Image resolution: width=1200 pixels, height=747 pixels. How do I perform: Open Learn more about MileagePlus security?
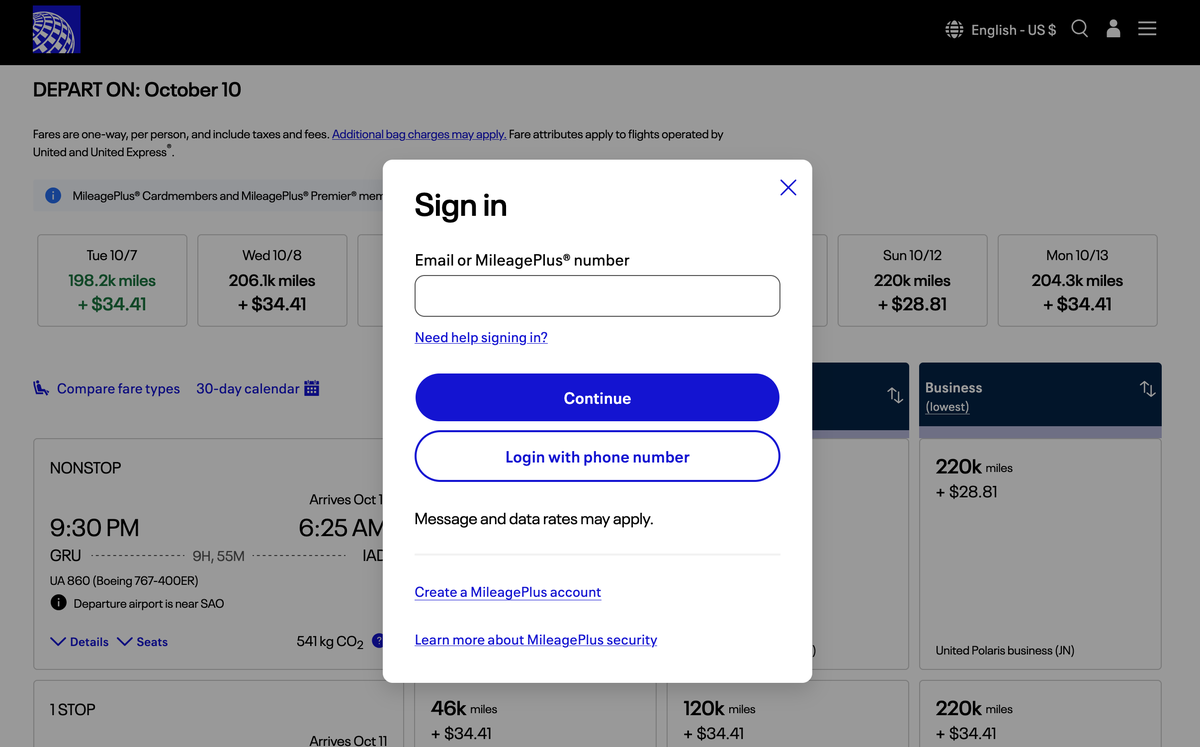tap(536, 640)
